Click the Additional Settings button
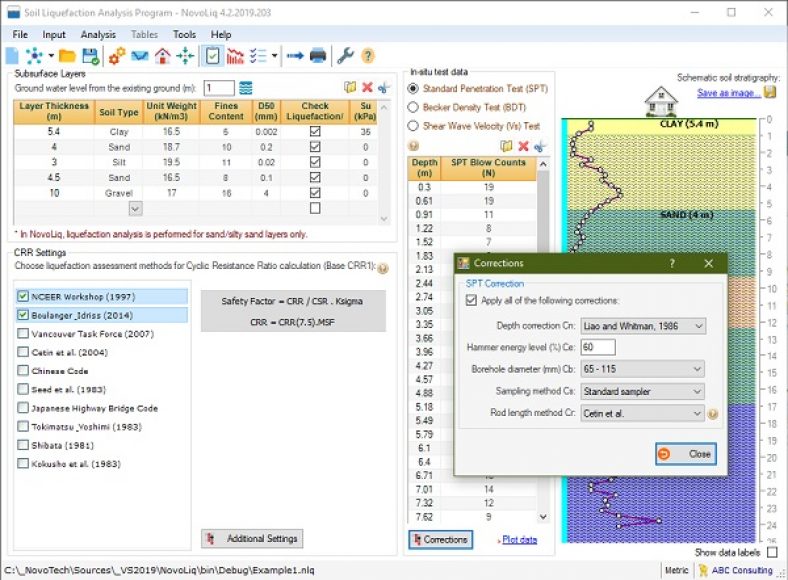The image size is (788, 580). (252, 539)
